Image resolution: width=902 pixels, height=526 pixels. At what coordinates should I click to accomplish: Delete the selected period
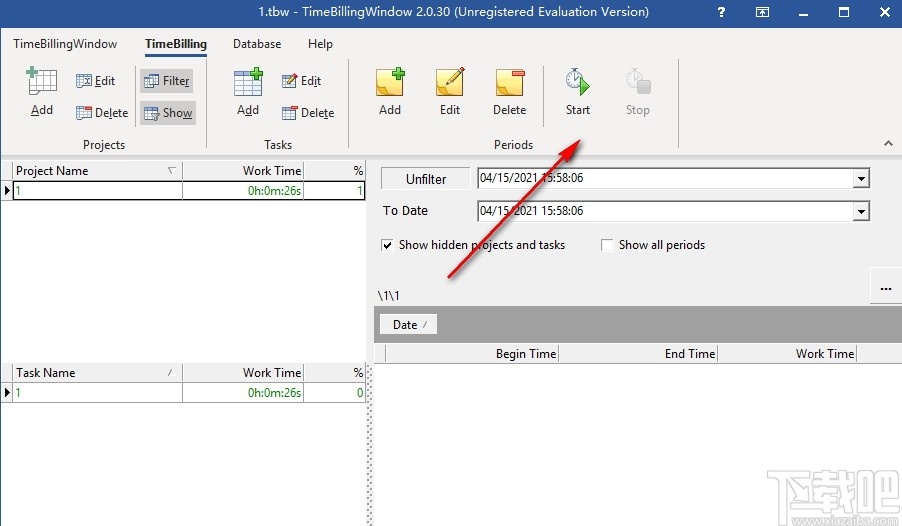pos(510,92)
